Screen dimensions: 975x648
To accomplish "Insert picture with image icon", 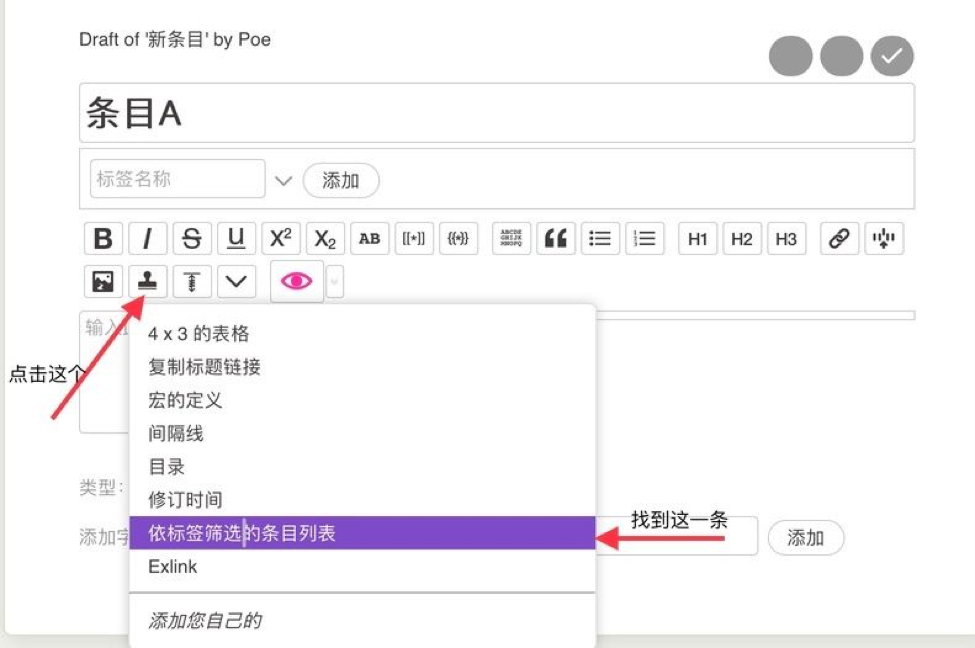I will pyautogui.click(x=103, y=282).
